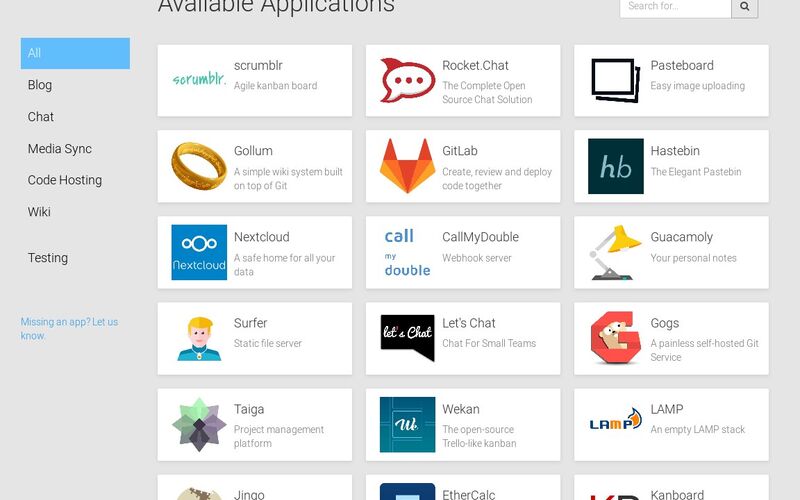
Task: Show Media Sync applications
Action: [60, 148]
